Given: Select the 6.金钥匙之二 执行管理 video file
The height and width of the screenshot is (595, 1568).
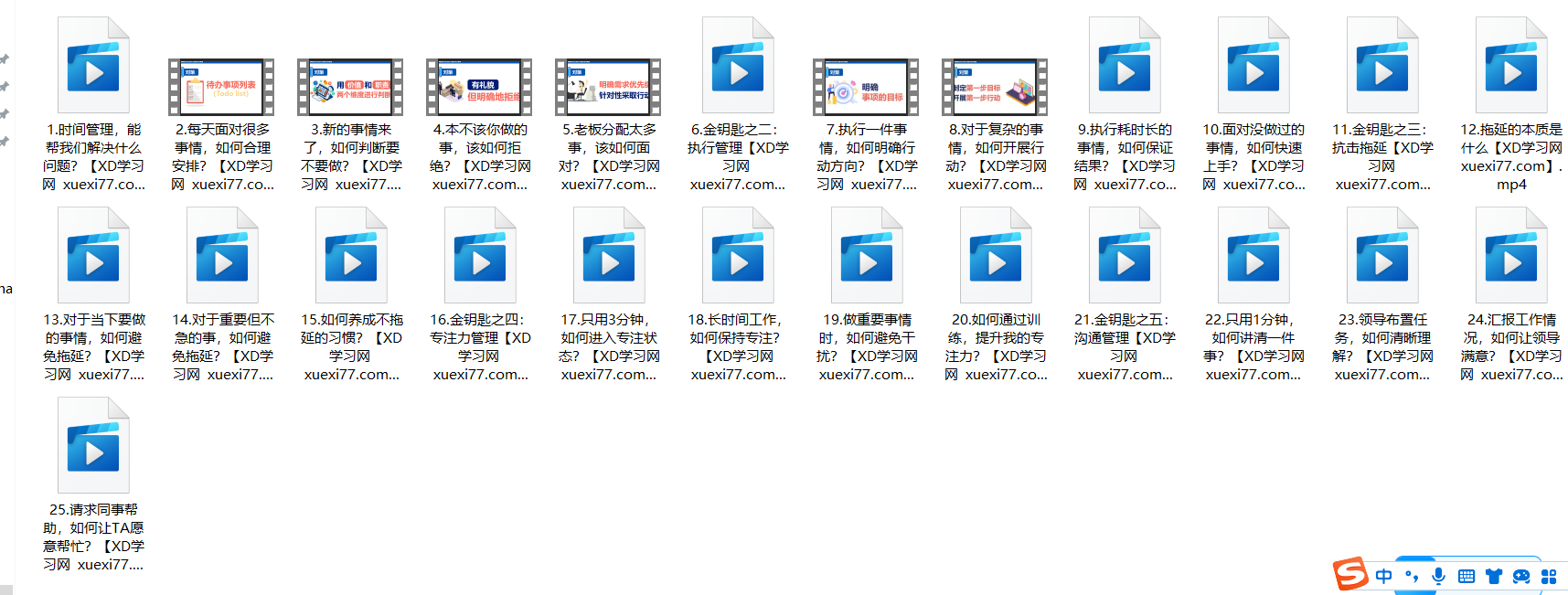Looking at the screenshot, I should tap(738, 66).
